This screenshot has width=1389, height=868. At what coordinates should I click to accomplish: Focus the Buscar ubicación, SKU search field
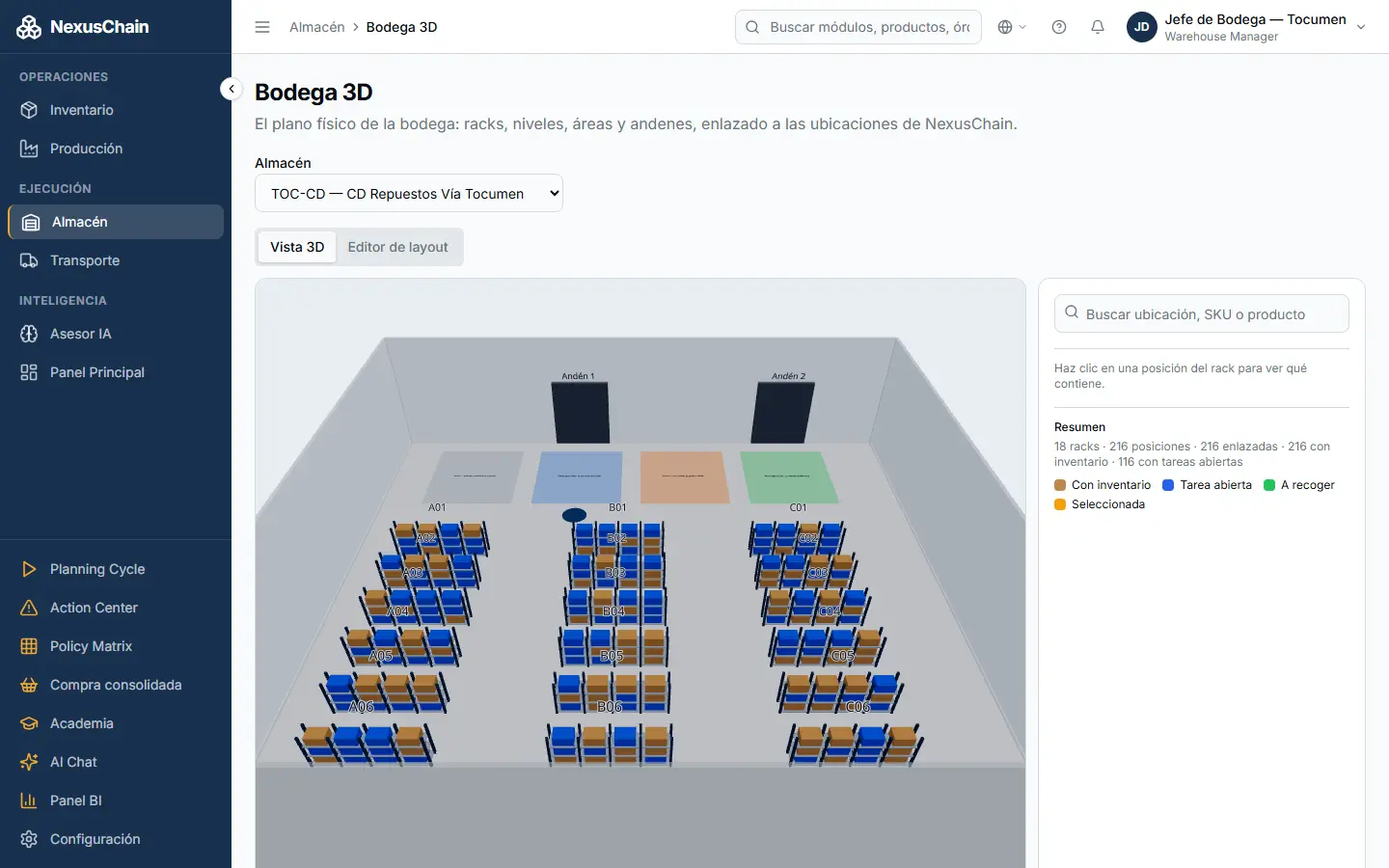(1202, 313)
